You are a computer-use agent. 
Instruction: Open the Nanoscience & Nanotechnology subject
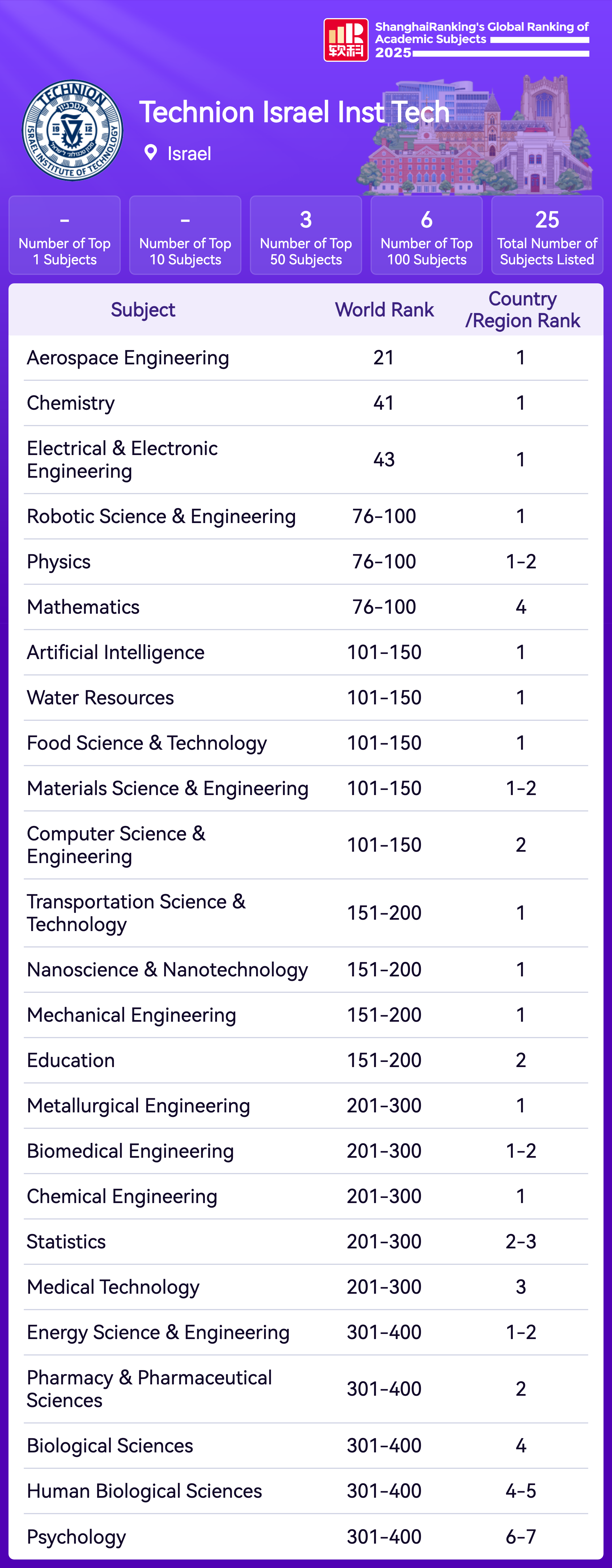tap(167, 970)
